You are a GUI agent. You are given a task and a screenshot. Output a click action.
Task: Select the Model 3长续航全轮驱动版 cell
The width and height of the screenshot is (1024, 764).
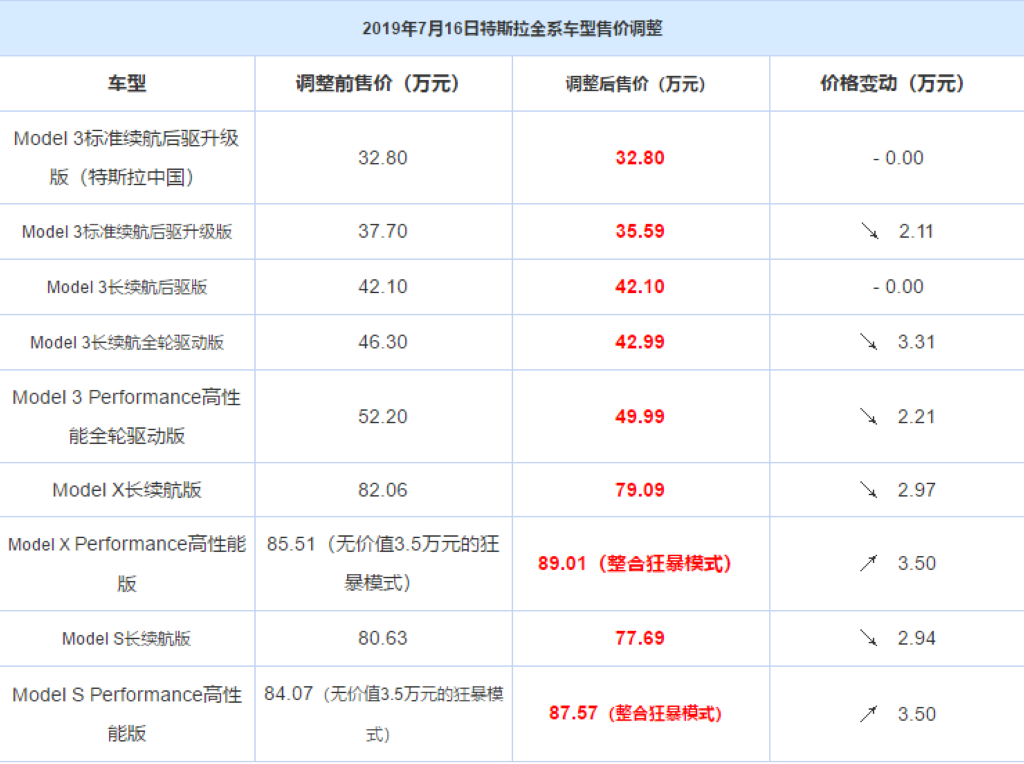(x=127, y=343)
